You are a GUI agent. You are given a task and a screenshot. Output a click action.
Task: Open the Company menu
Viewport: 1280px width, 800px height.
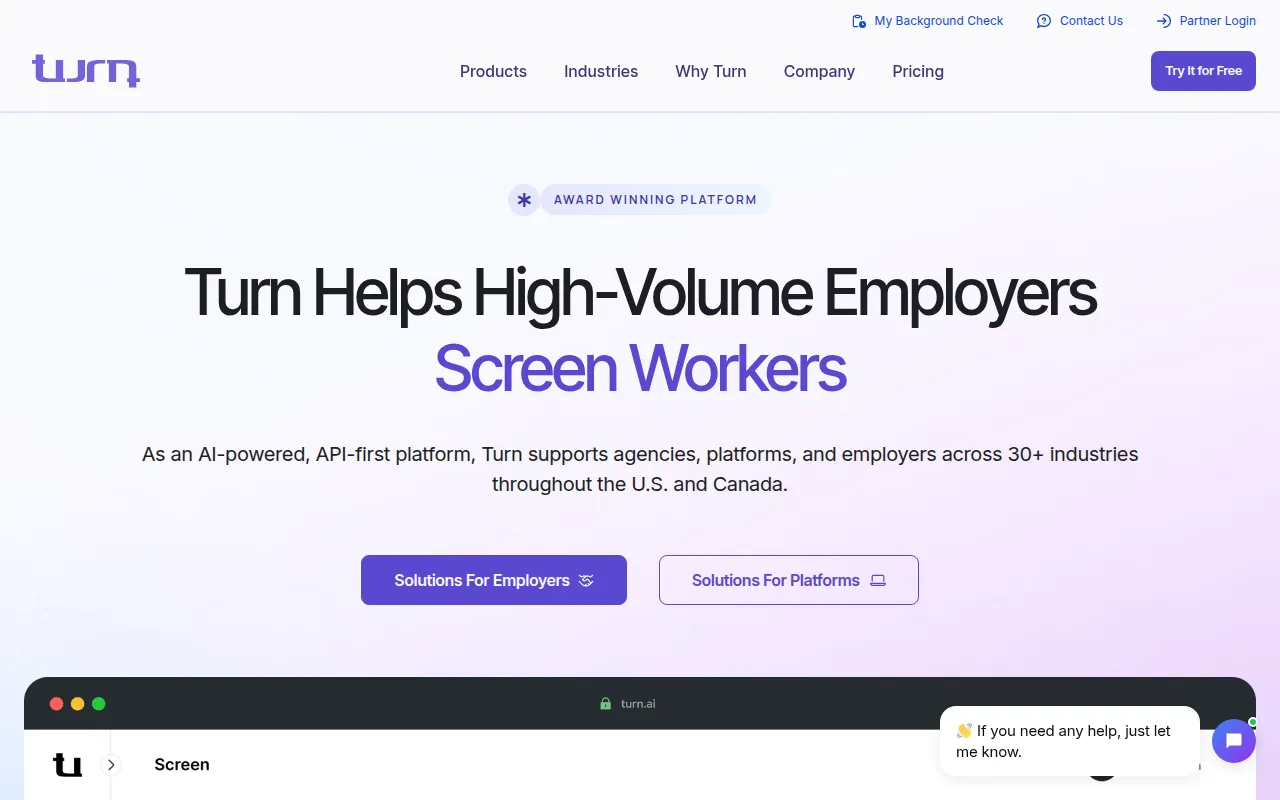pos(819,71)
